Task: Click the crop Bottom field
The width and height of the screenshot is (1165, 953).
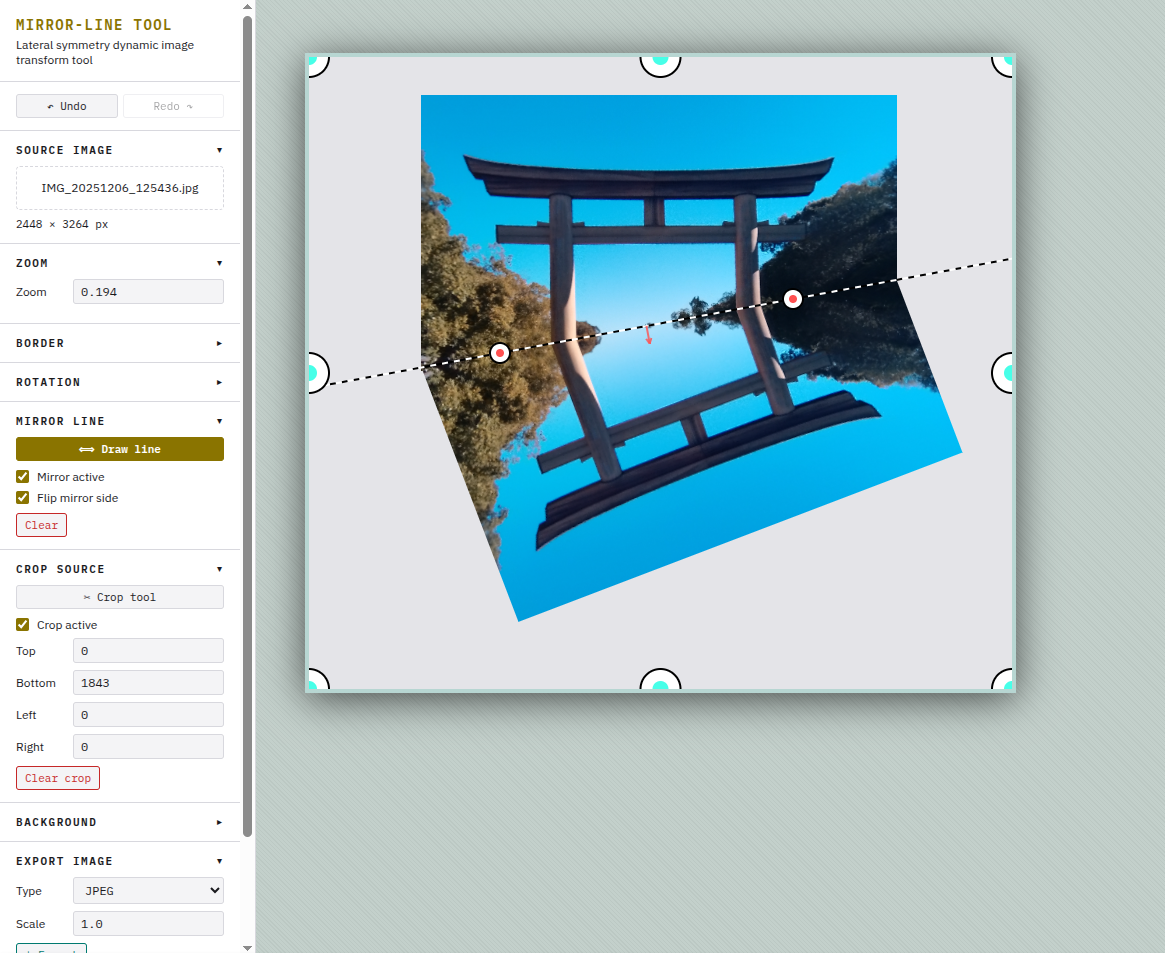Action: [x=148, y=683]
